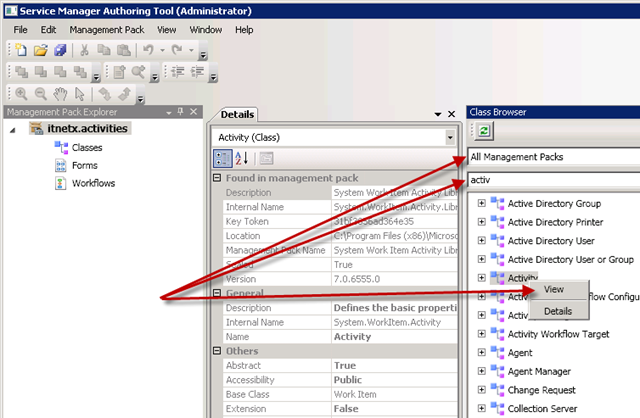Screen dimensions: 640x418
Task: Select Details in the context menu
Action: (x=557, y=311)
